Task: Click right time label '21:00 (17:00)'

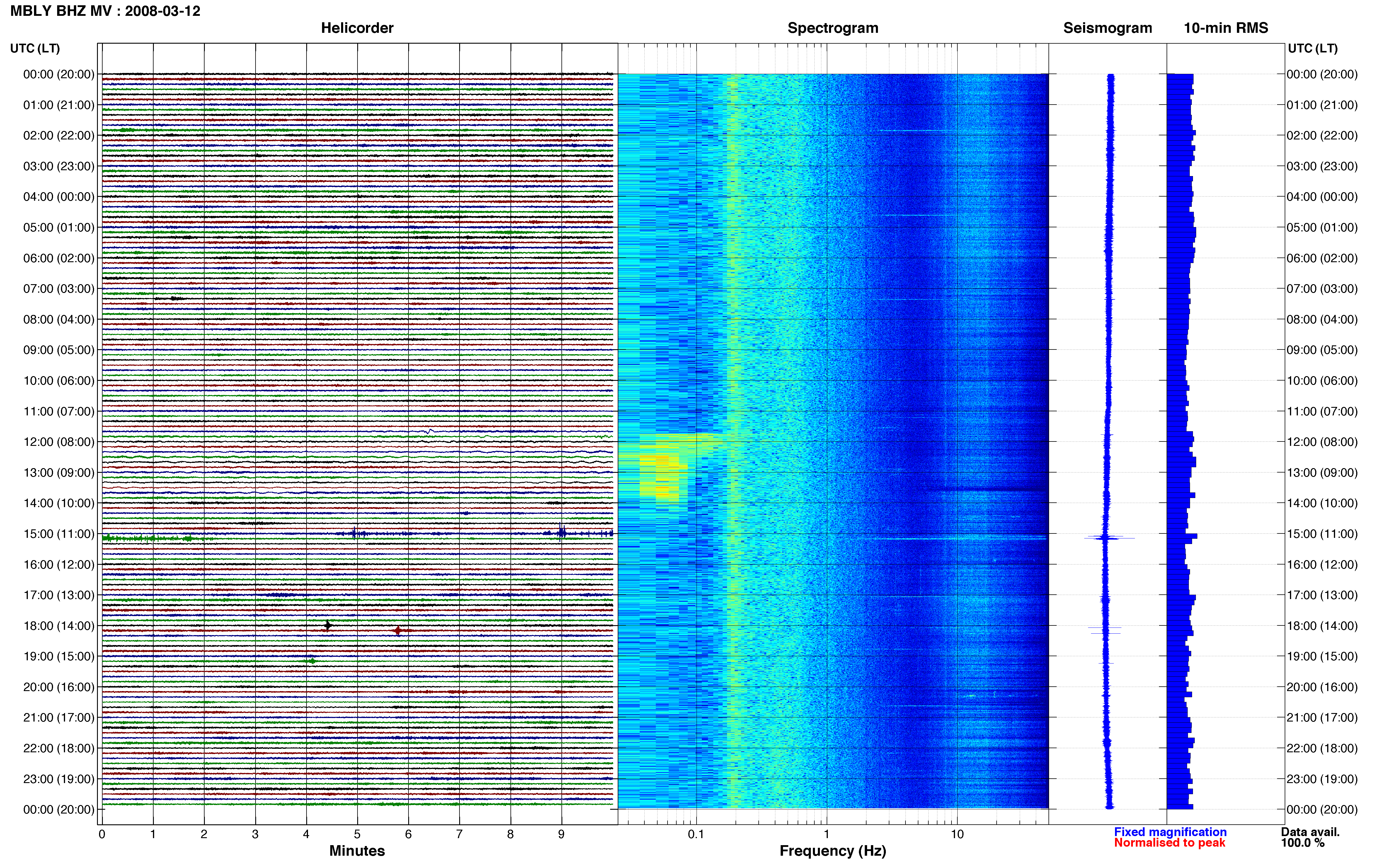Action: pos(1322,718)
